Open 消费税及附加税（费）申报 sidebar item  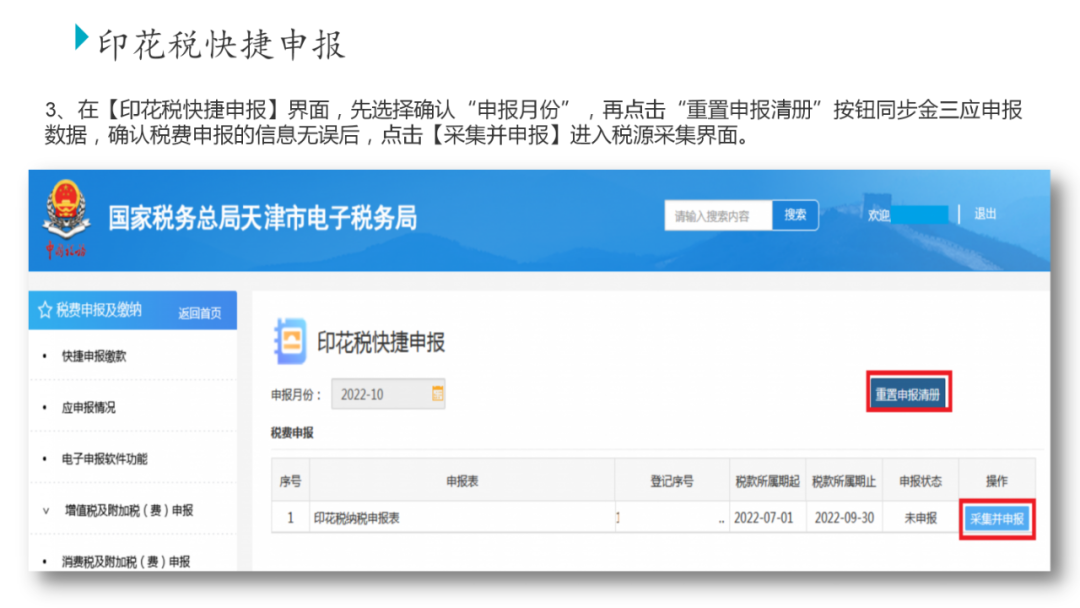pos(125,562)
